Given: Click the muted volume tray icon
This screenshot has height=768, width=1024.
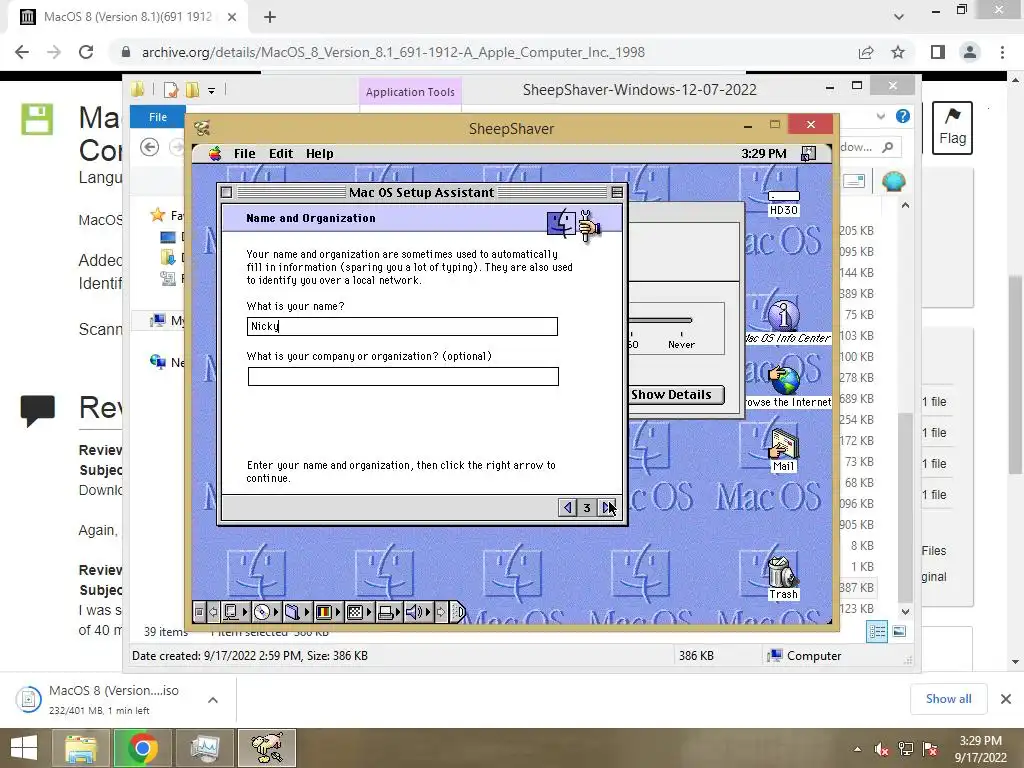Looking at the screenshot, I should [882, 749].
